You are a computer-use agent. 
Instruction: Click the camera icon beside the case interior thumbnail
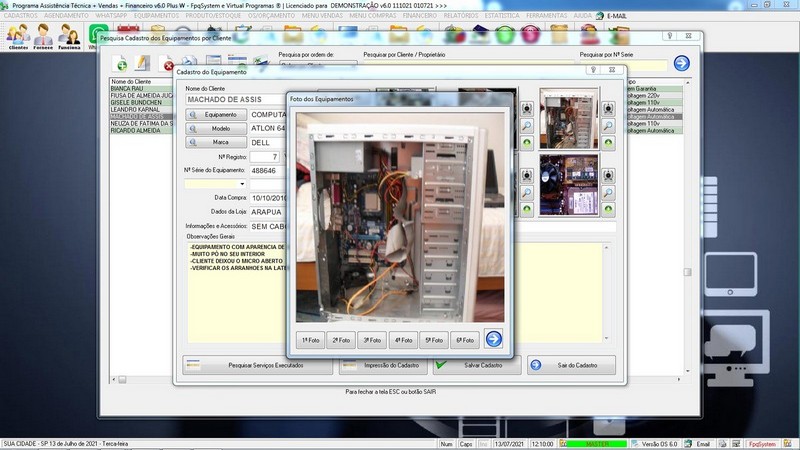point(608,108)
